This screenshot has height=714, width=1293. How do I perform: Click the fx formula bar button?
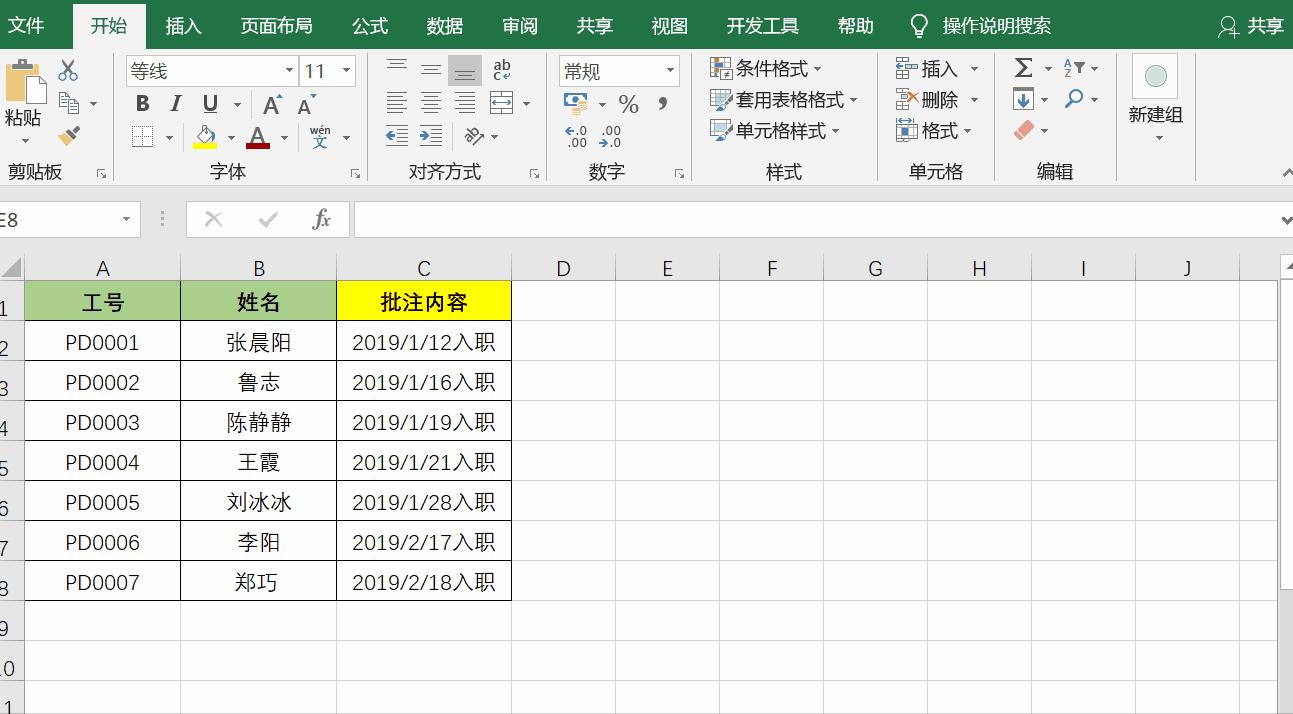click(323, 219)
